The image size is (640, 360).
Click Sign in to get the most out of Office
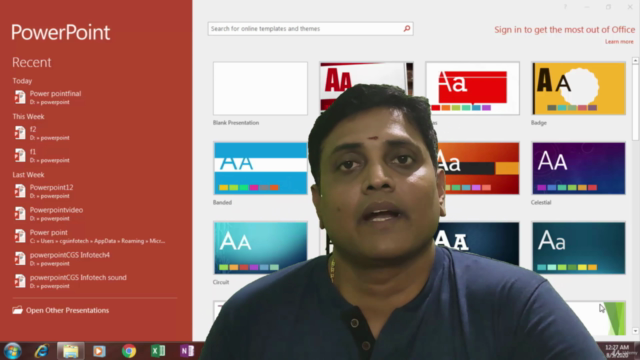click(564, 30)
